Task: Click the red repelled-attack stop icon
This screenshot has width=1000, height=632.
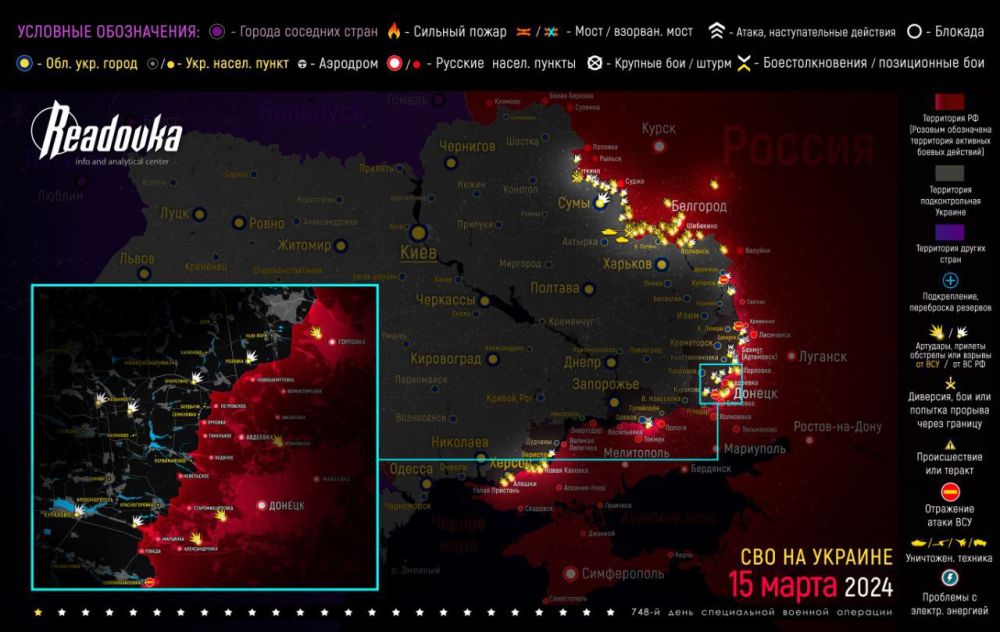Action: tap(950, 491)
